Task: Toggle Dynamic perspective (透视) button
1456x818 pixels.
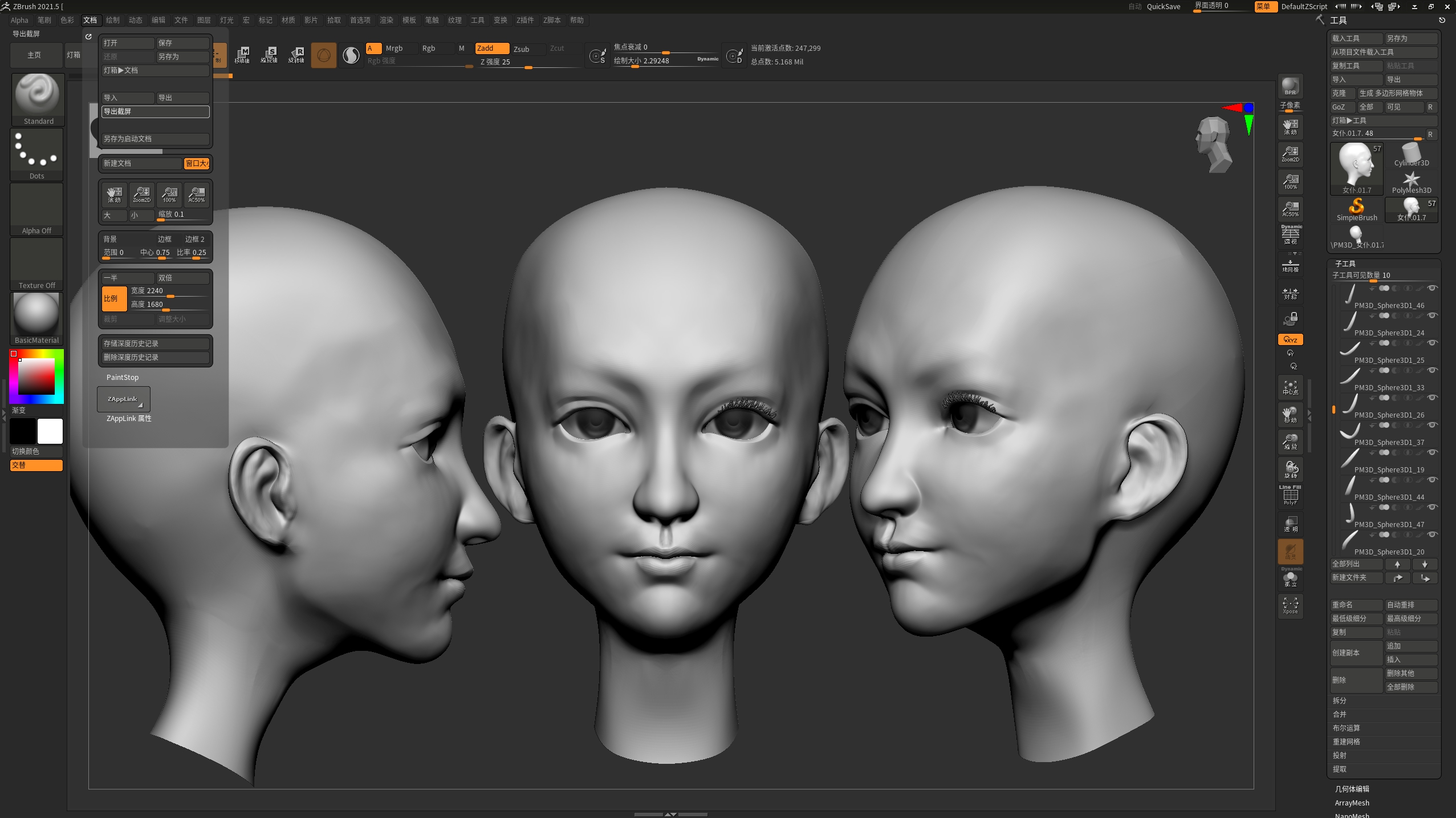Action: (x=1290, y=235)
